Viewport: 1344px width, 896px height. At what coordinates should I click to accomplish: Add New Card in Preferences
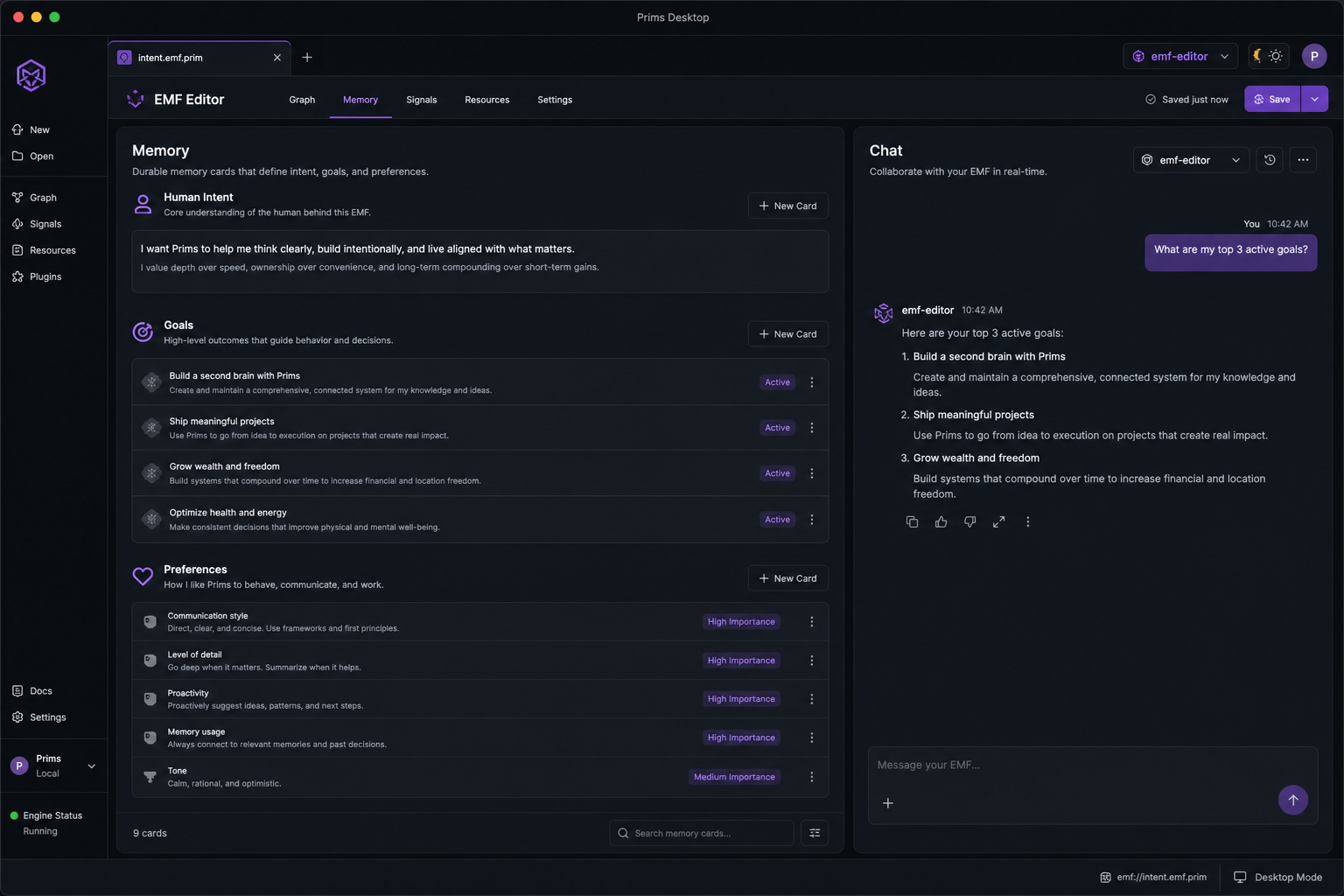[x=787, y=578]
